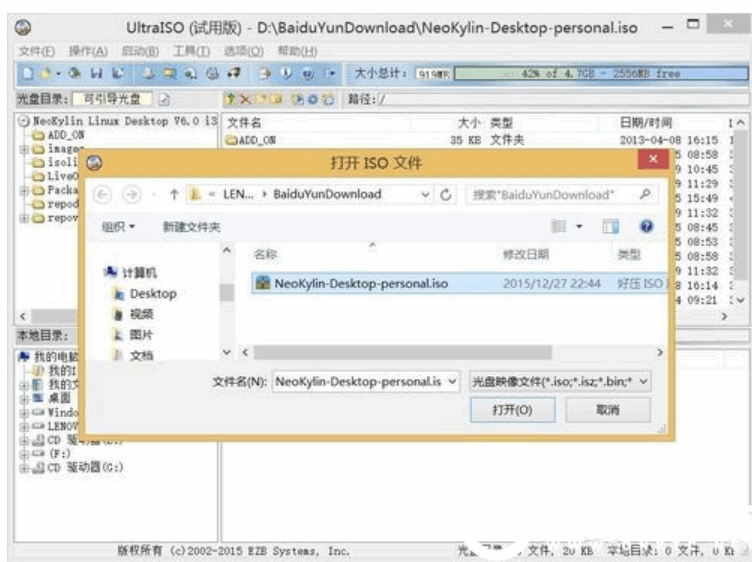Viewport: 752px width, 562px height.
Task: Click the Save floppy icon in UltraISO toolbar
Action: tap(96, 73)
